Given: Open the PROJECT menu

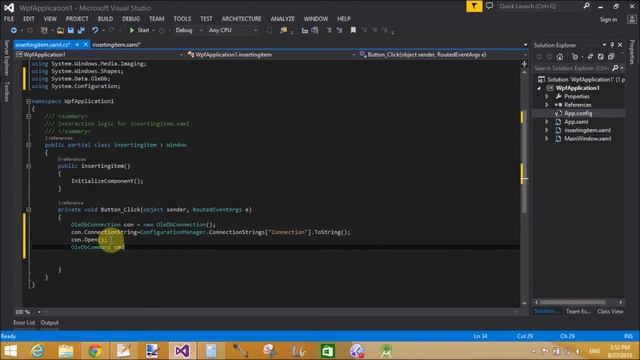Looking at the screenshot, I should (77, 19).
